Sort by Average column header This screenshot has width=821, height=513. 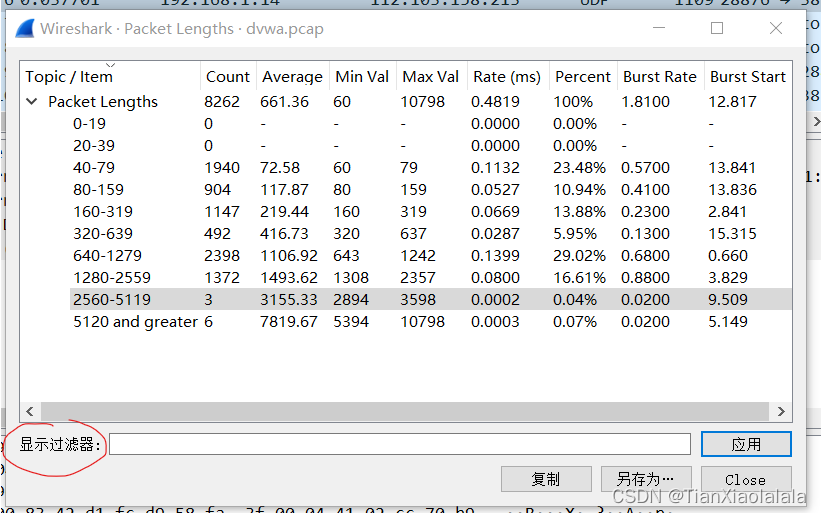click(x=293, y=76)
